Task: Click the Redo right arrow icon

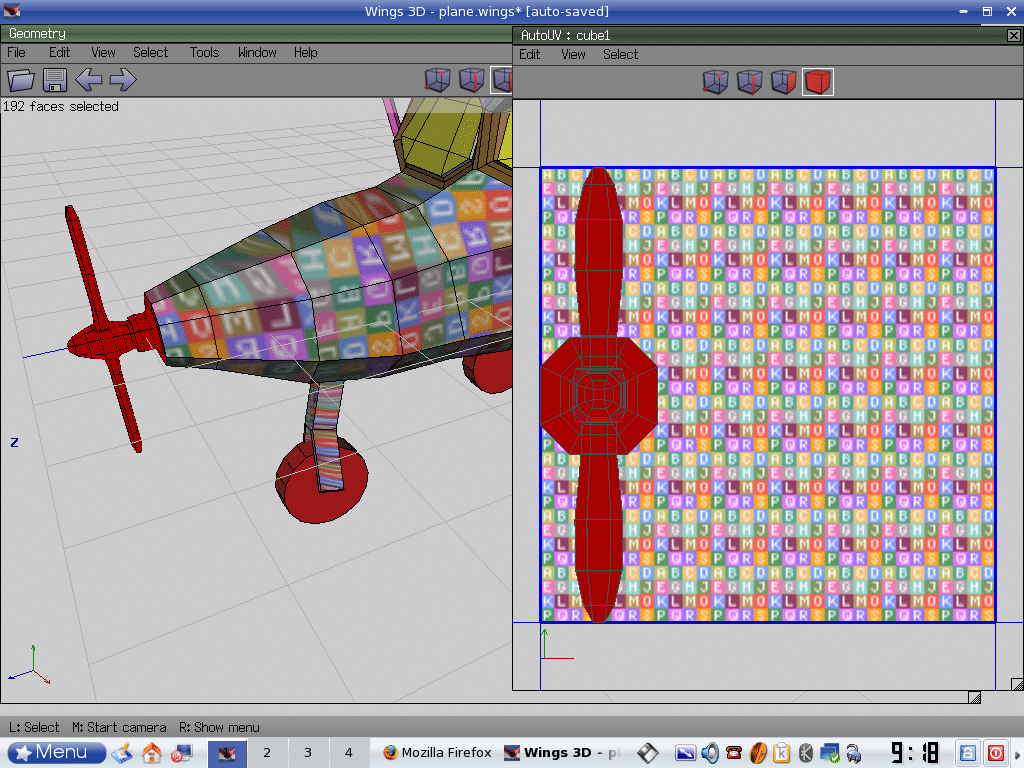Action: point(122,80)
